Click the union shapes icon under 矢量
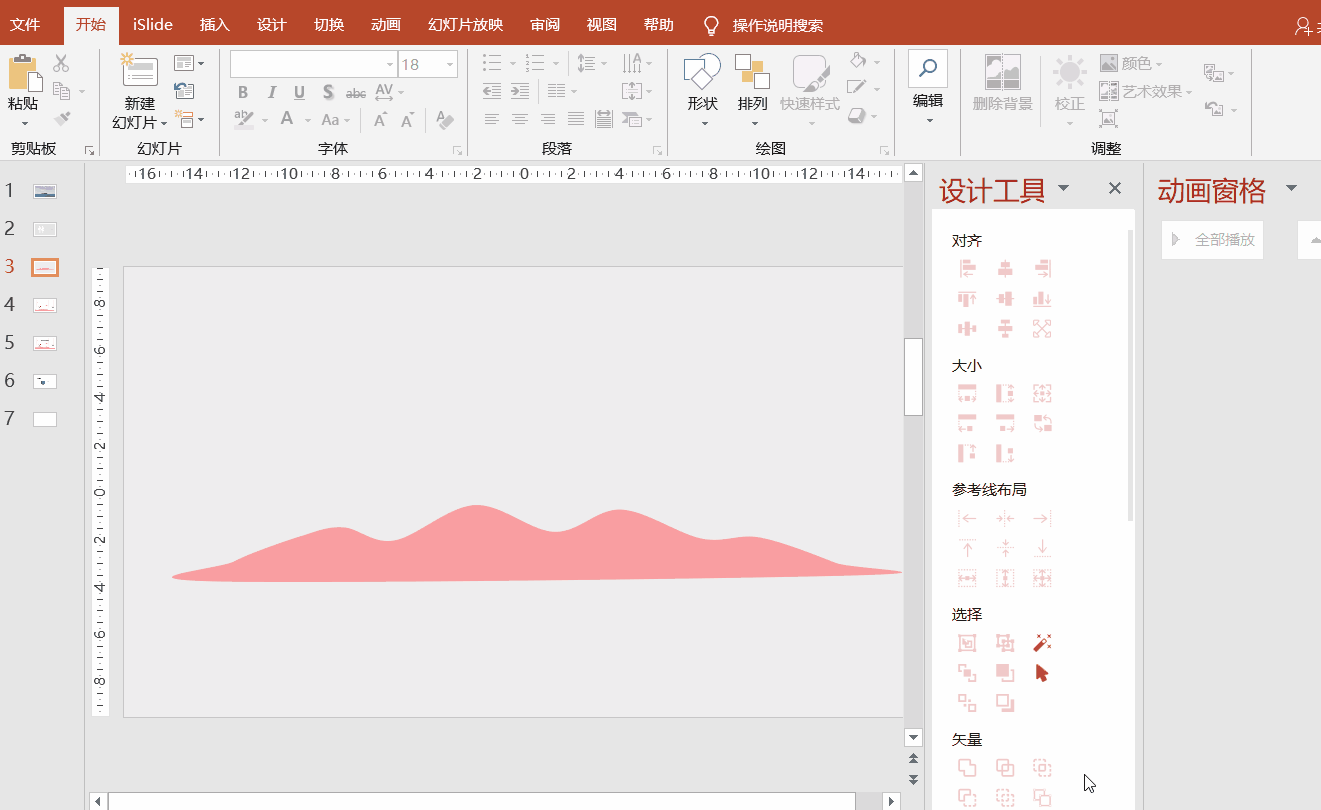The image size is (1321, 810). (967, 767)
